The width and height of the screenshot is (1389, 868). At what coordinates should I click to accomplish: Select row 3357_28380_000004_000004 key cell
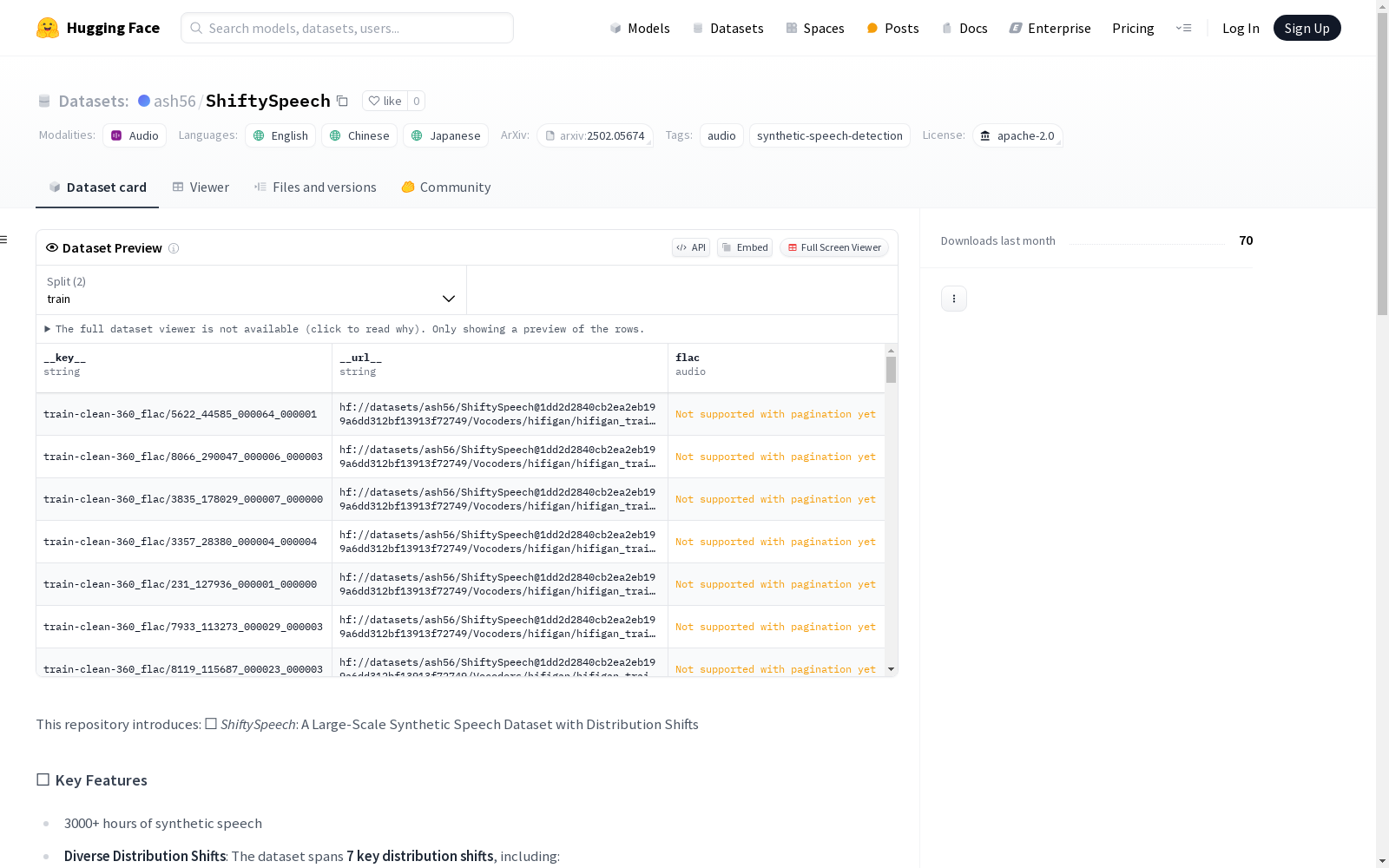coord(184,542)
